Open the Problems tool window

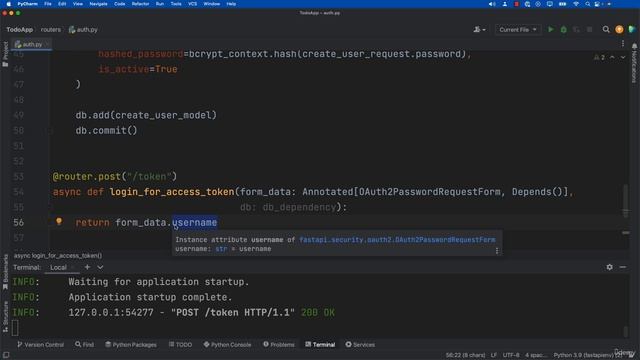pyautogui.click(x=279, y=345)
